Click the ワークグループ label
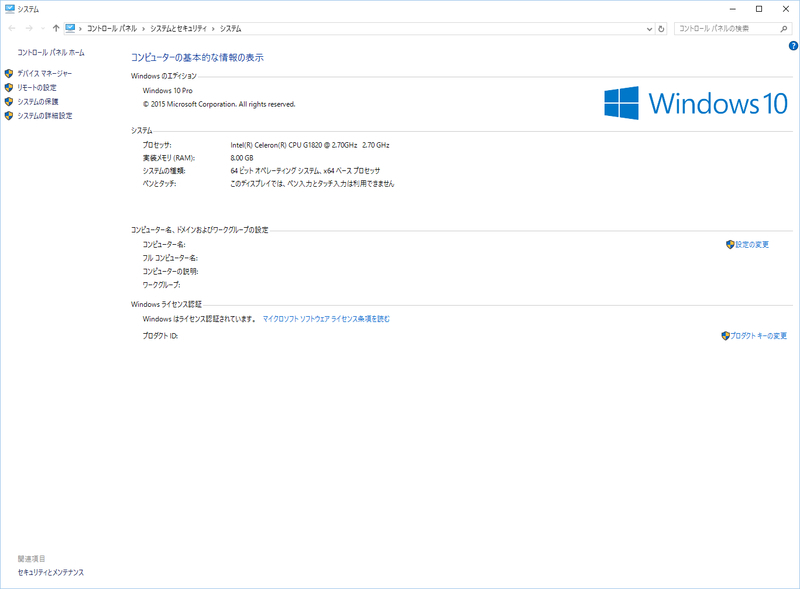 coord(161,285)
